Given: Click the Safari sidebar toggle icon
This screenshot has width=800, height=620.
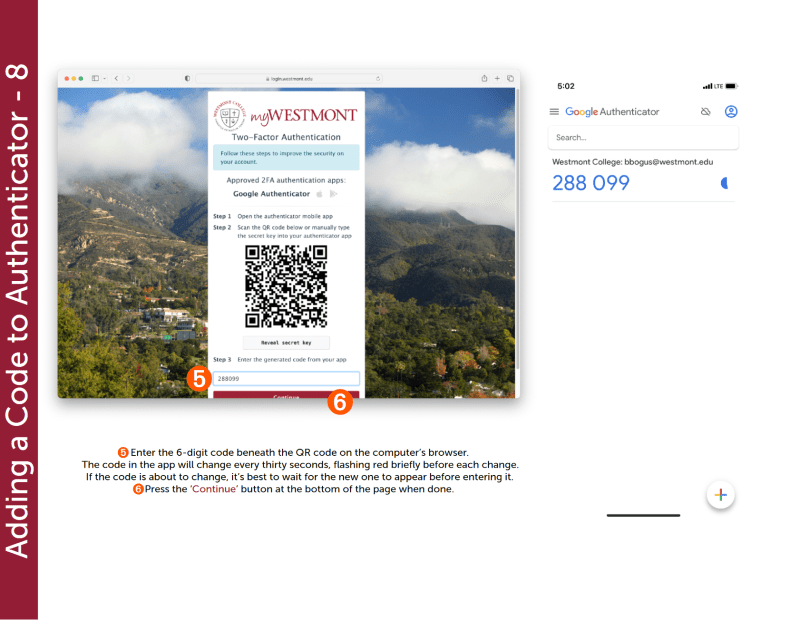Looking at the screenshot, I should [95, 78].
